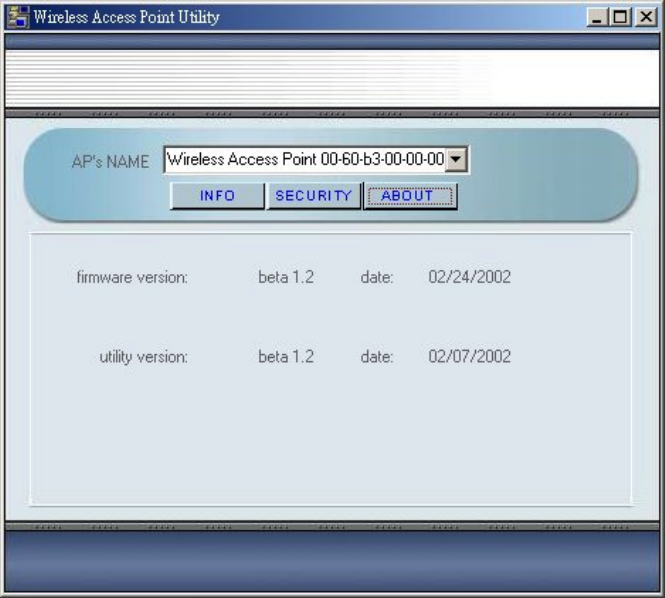
Task: Click the Wireless Access Point Utility title text
Action: [126, 17]
